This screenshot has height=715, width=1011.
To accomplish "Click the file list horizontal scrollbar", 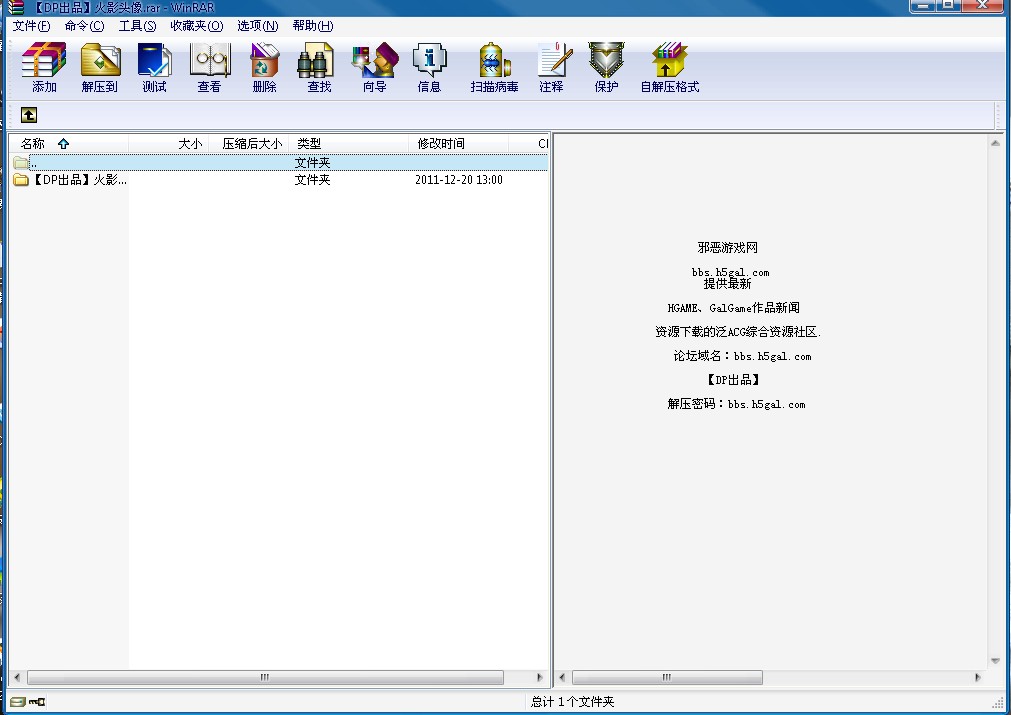I will [265, 677].
